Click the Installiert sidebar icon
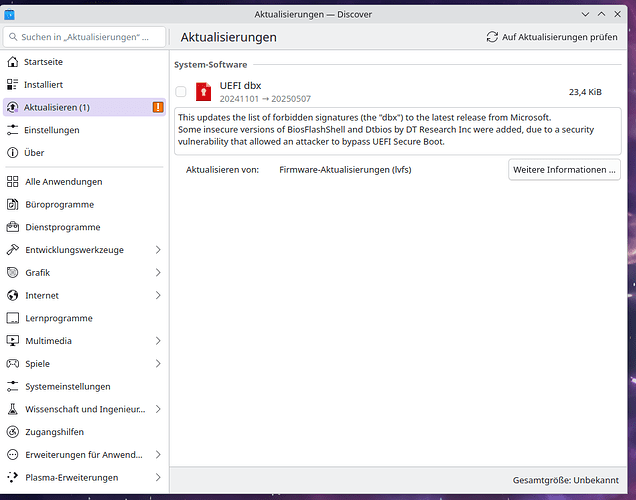 13,85
